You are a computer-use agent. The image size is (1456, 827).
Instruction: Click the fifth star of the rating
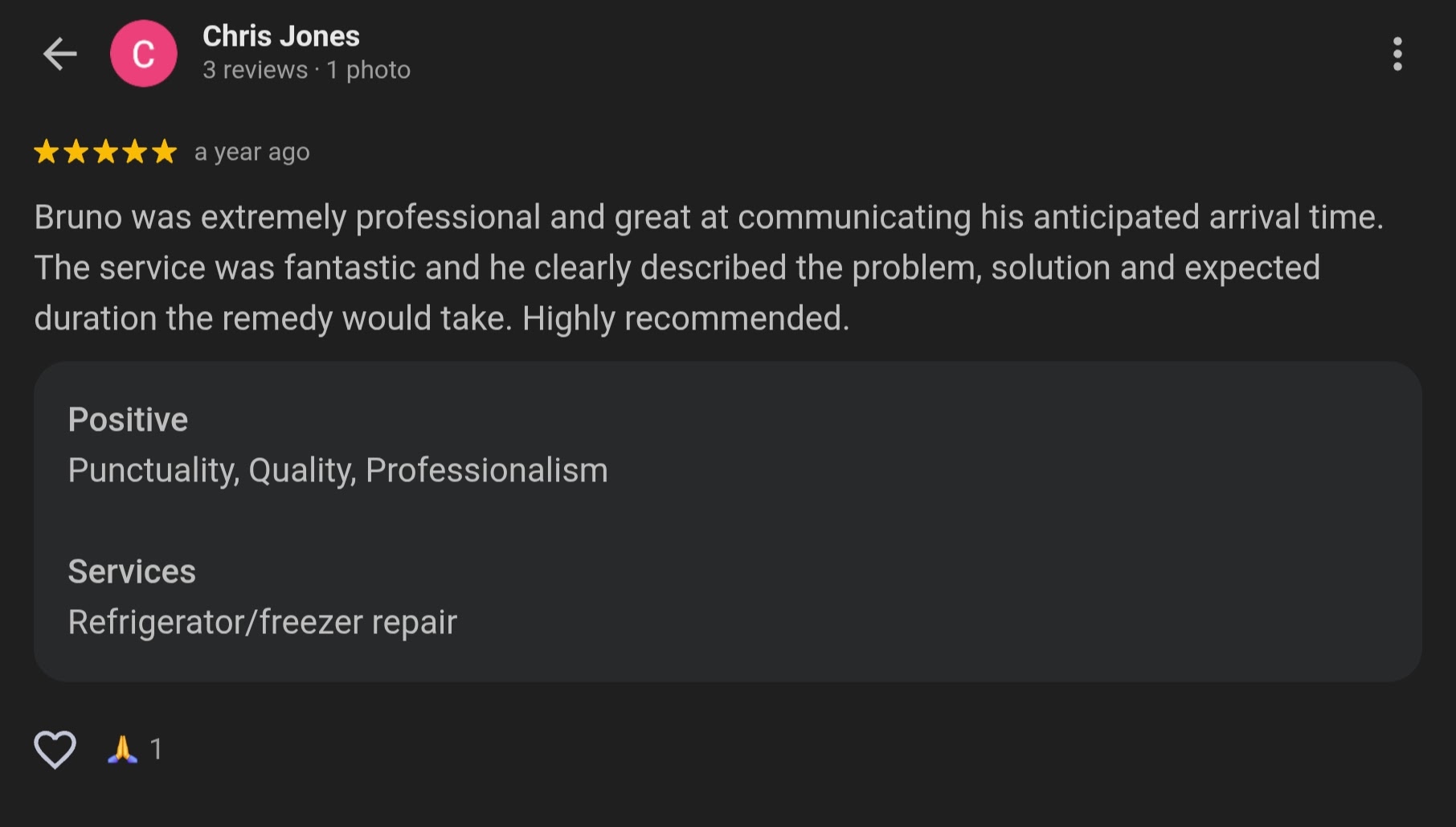tap(164, 152)
